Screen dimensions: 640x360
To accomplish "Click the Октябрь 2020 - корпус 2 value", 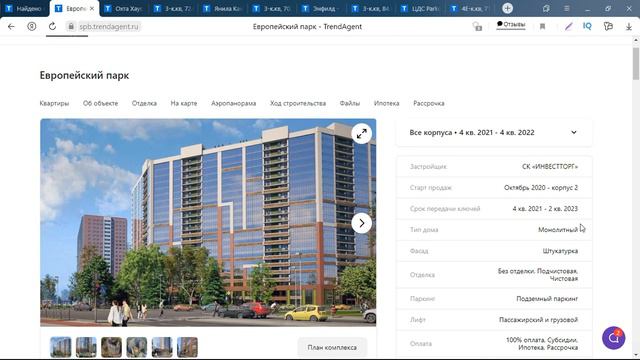I will [541, 188].
